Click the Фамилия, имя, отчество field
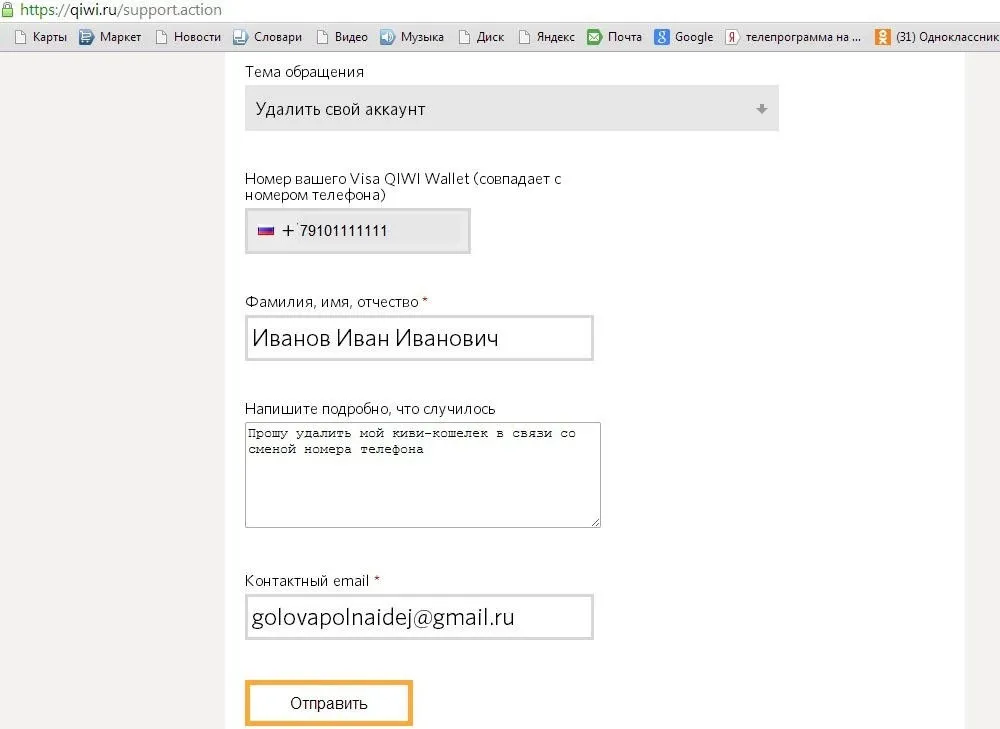Screen dimensions: 1000x729 418,338
